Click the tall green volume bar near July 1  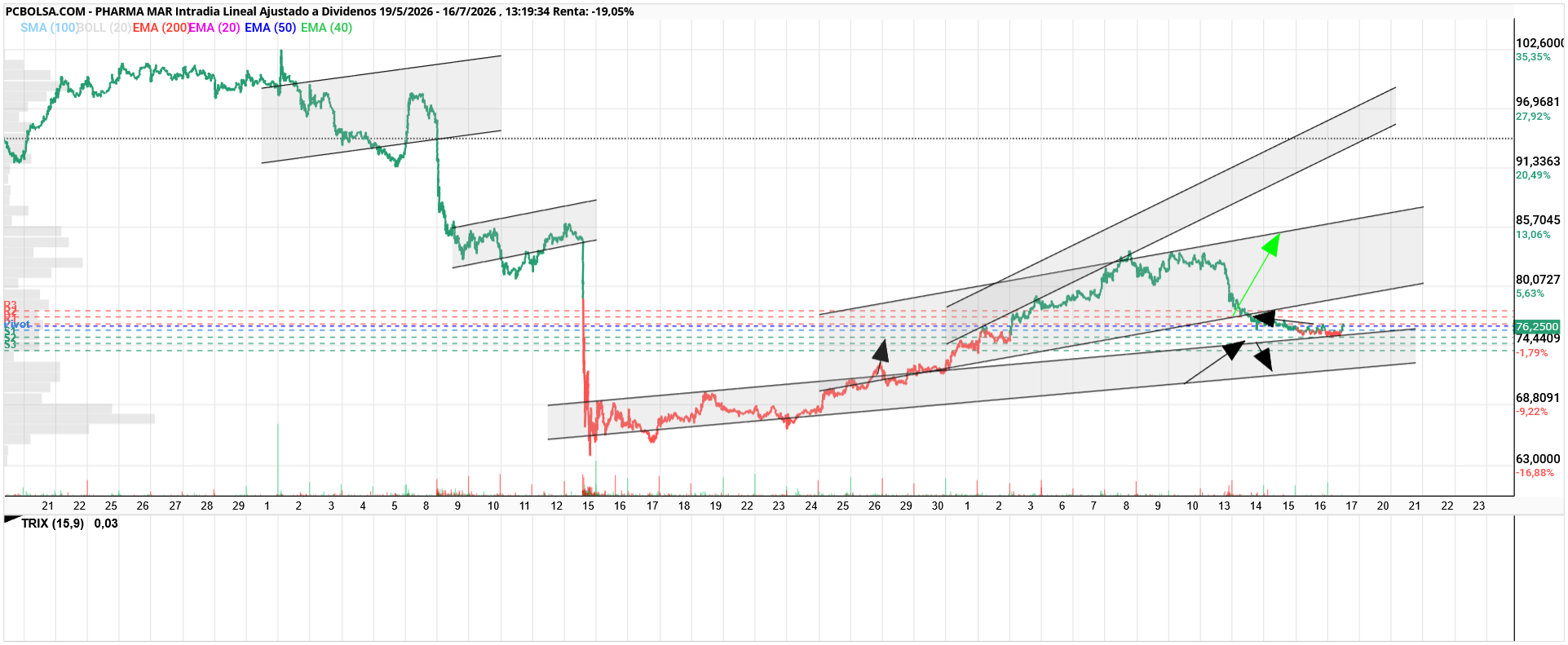point(278,459)
